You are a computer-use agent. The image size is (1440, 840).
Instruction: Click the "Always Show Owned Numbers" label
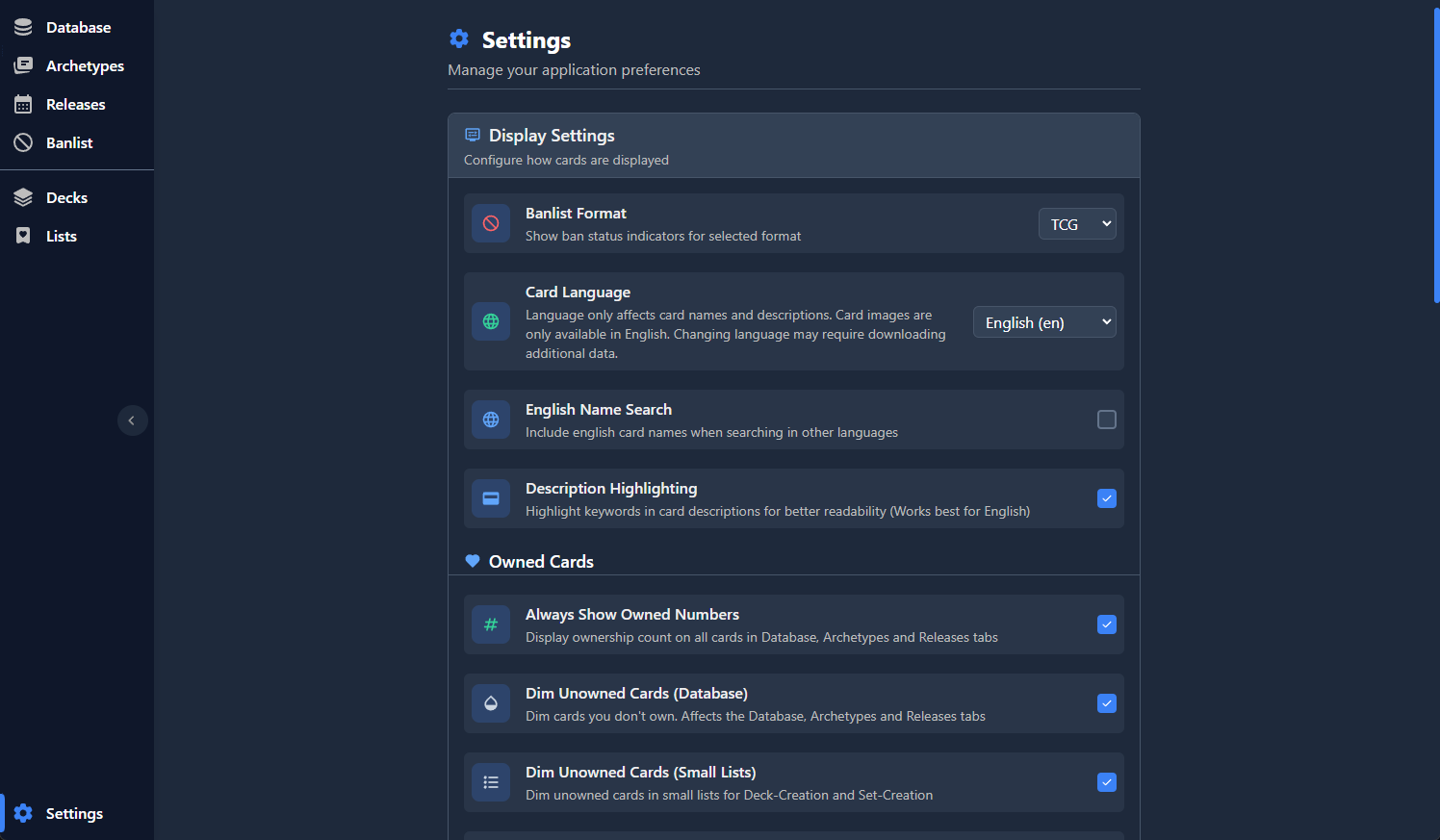[632, 615]
